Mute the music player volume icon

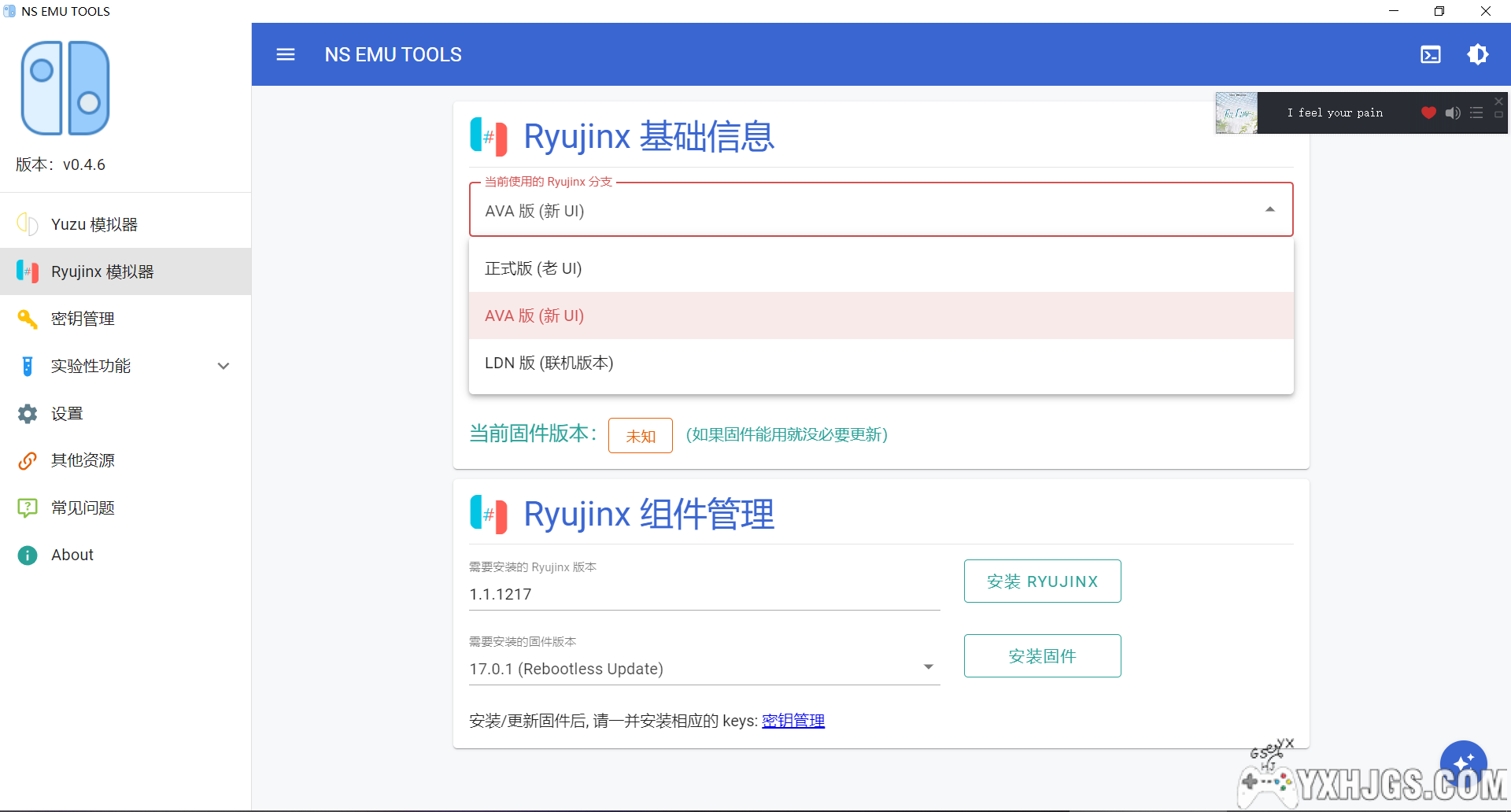(x=1453, y=113)
